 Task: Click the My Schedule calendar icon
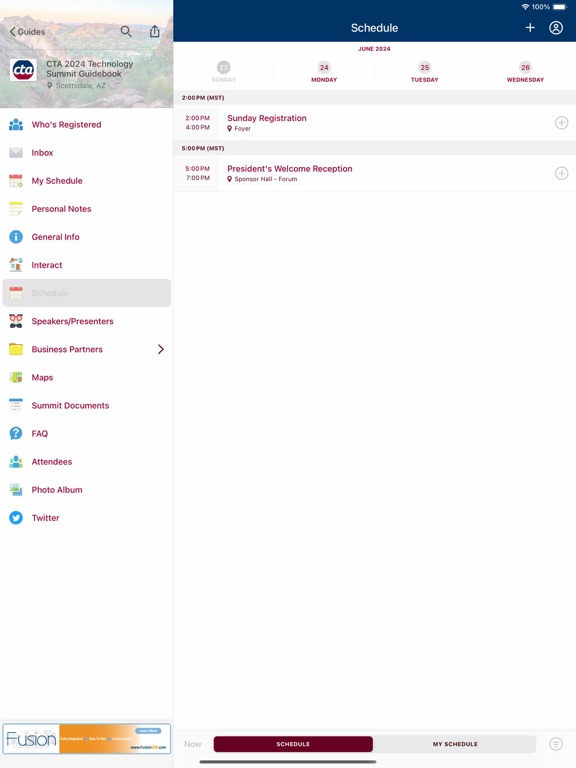click(x=16, y=181)
